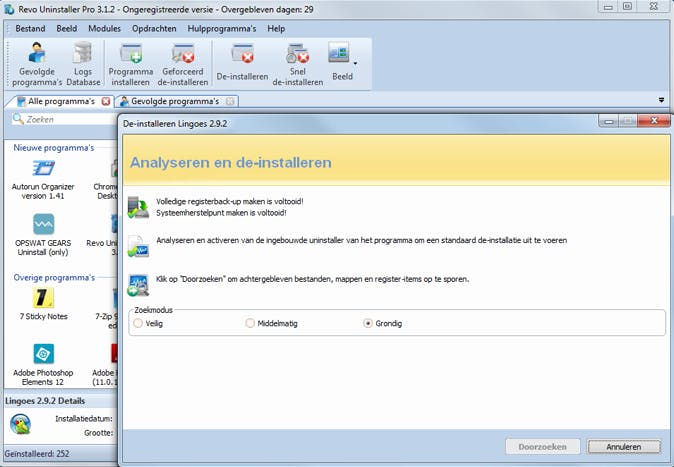674x467 pixels.
Task: Click the search magnifier icon in Zoeken
Action: click(x=18, y=119)
